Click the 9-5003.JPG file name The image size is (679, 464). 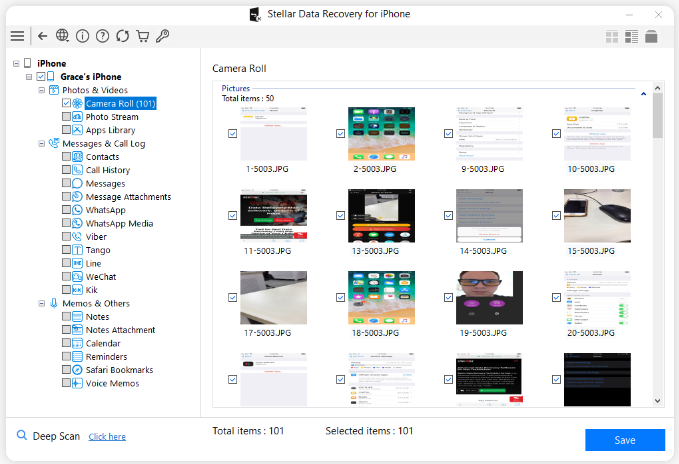coord(482,169)
